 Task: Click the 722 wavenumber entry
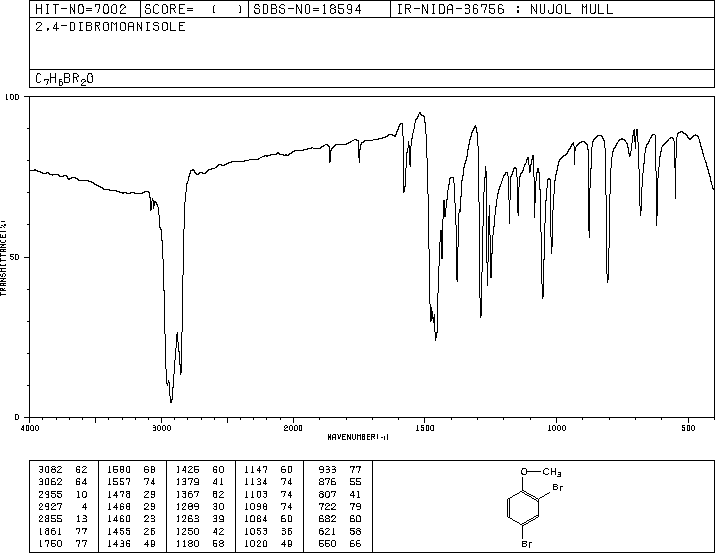[x=327, y=506]
